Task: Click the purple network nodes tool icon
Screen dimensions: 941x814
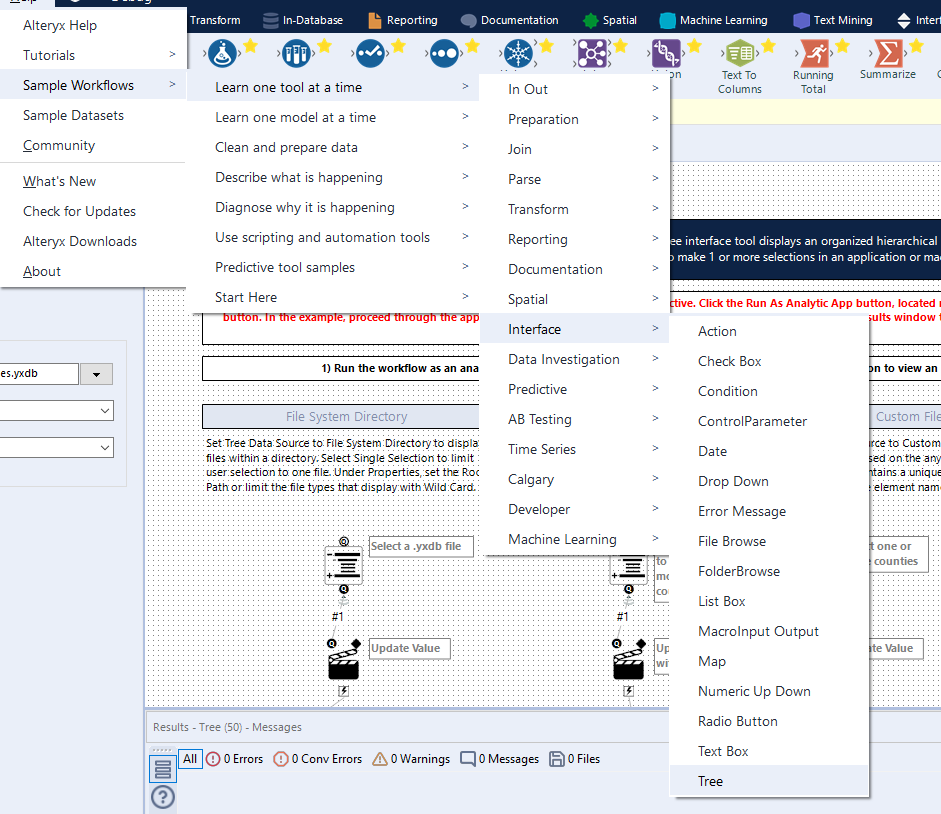Action: [x=592, y=54]
